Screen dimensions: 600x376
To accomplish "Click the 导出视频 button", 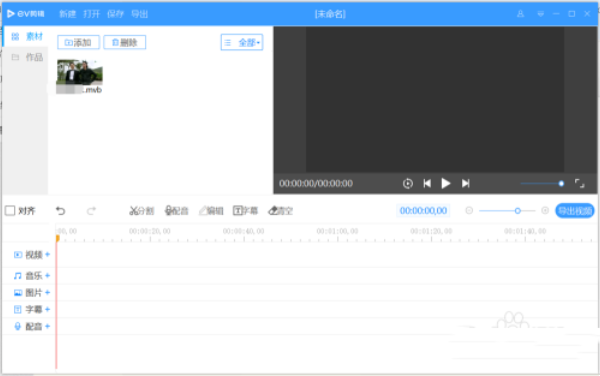I will click(575, 211).
